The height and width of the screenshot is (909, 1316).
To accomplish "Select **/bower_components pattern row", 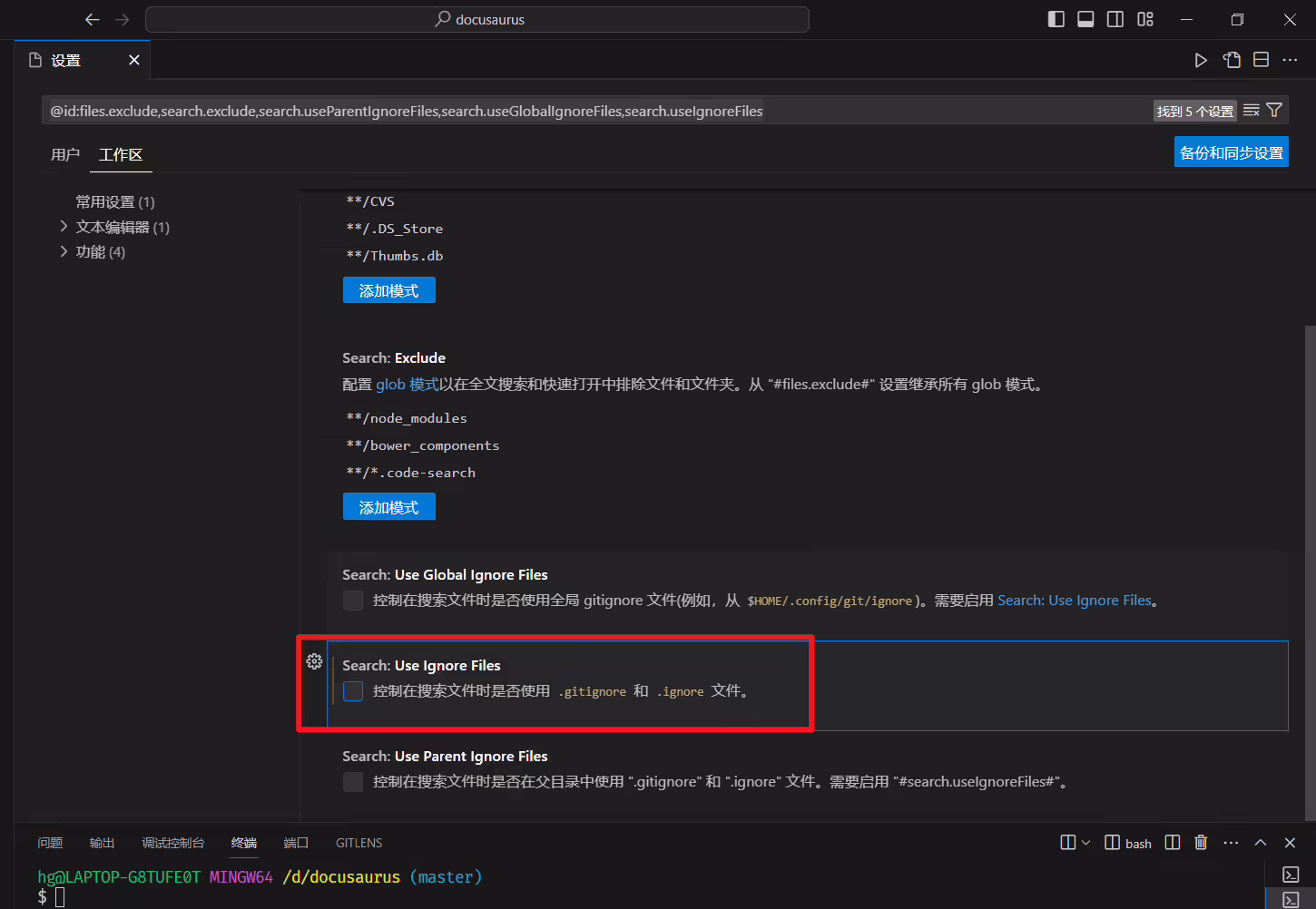I will (423, 445).
